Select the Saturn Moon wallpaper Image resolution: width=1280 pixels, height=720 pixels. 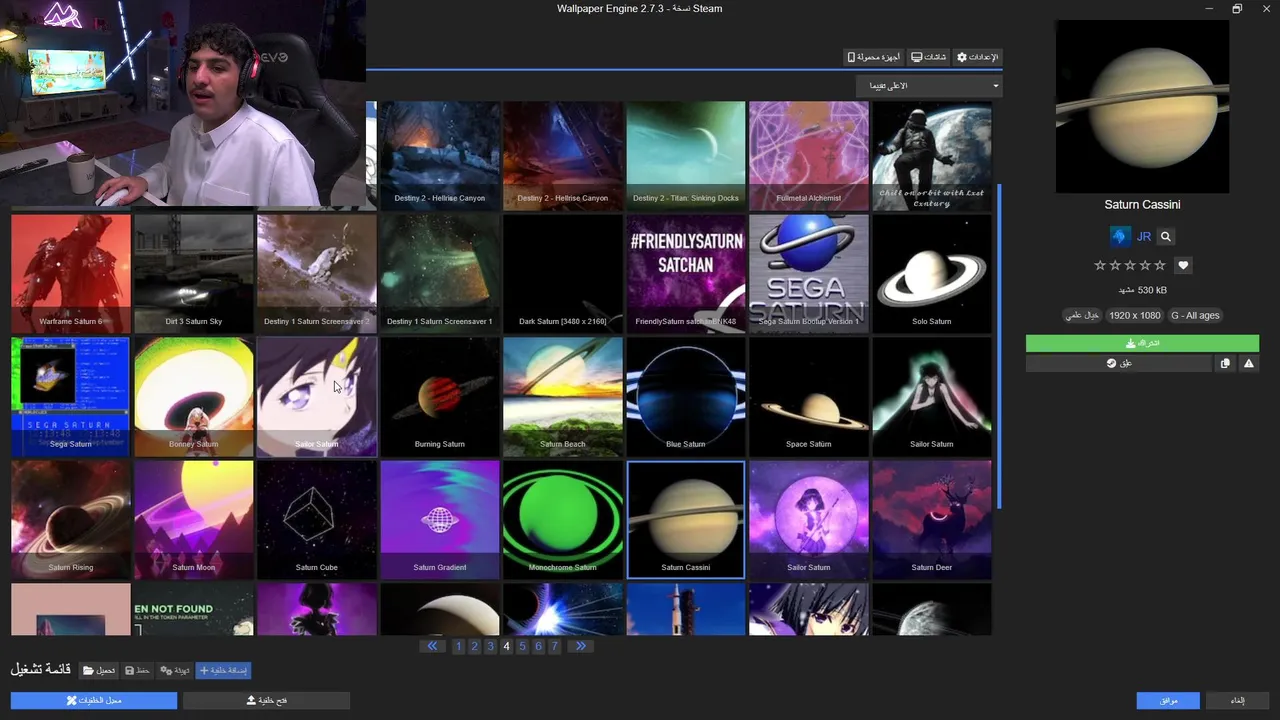coord(193,519)
